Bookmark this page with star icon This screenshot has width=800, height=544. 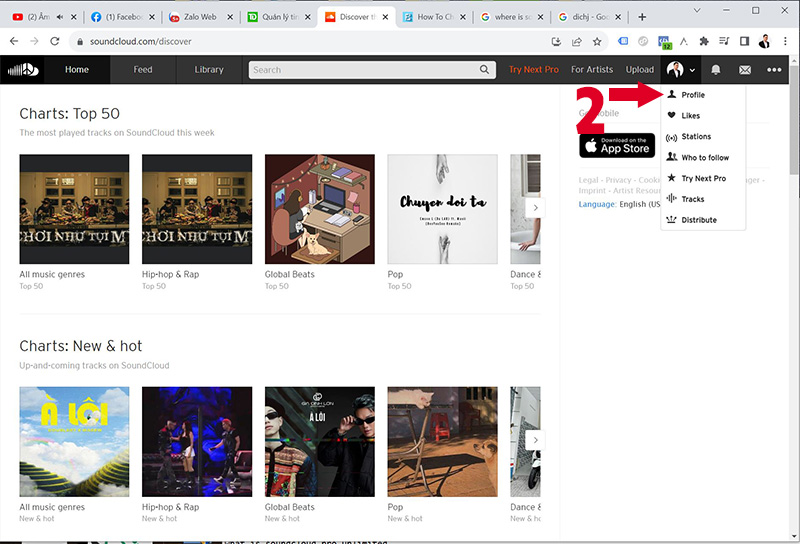pyautogui.click(x=597, y=42)
